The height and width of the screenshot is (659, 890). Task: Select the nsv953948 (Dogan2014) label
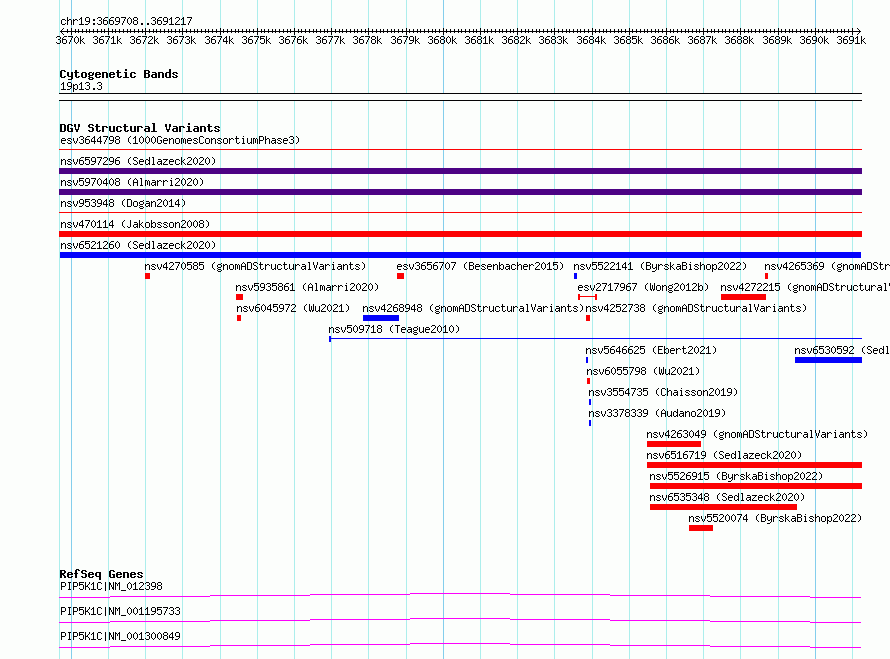tap(123, 203)
